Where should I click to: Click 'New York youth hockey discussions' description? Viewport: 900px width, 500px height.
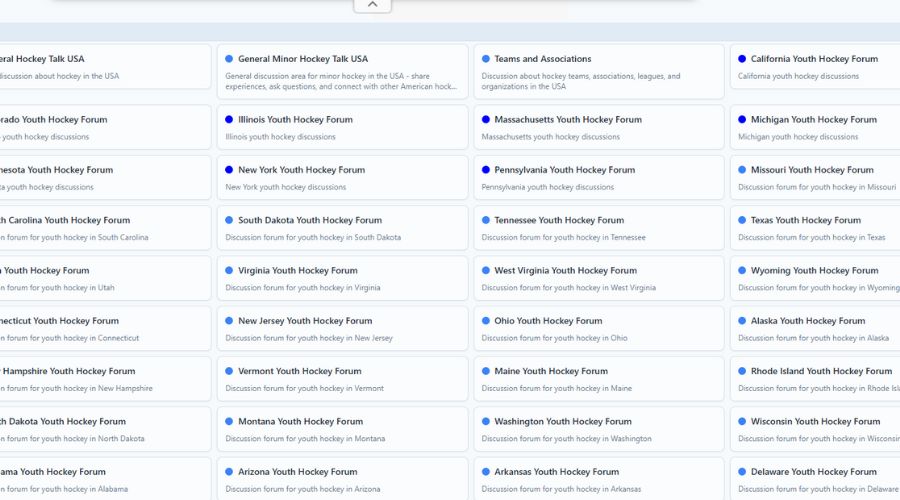tap(286, 187)
